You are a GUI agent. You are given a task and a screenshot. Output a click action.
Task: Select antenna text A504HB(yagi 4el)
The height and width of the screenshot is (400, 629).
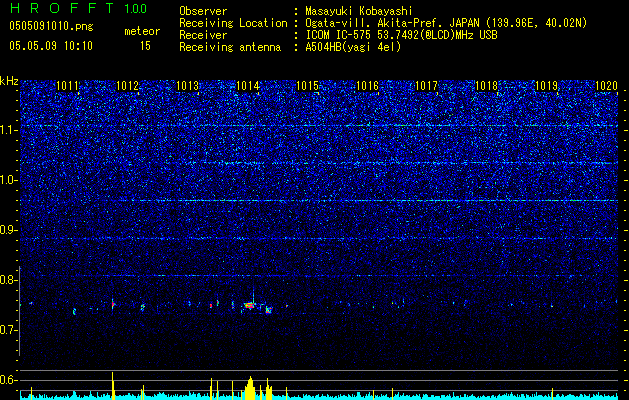(353, 47)
